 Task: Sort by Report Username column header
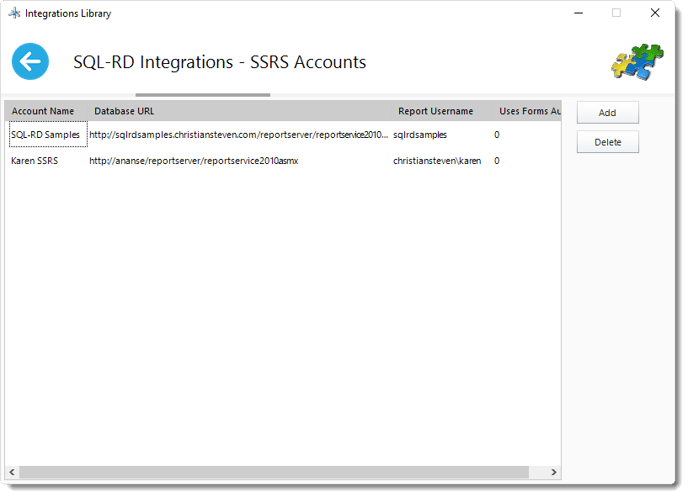click(x=442, y=111)
